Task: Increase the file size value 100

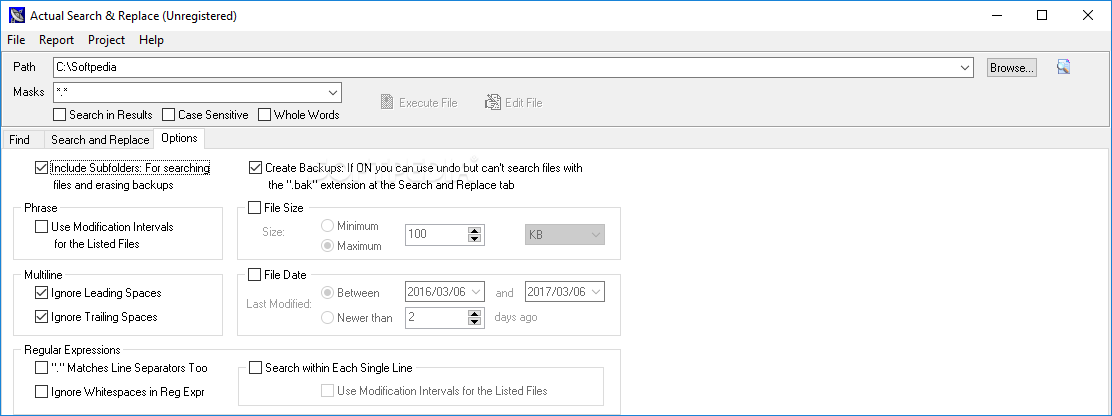Action: pyautogui.click(x=475, y=230)
